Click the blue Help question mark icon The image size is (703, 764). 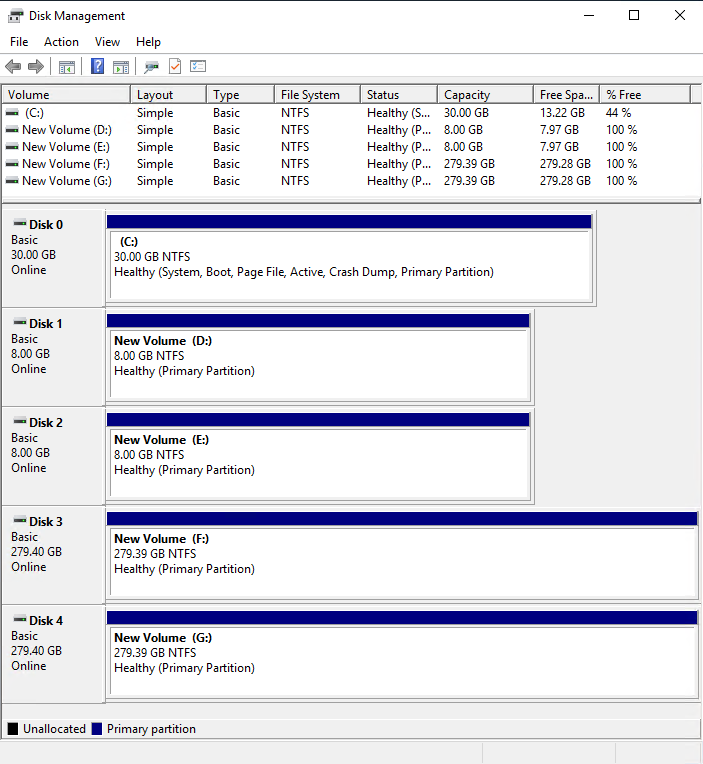(98, 67)
